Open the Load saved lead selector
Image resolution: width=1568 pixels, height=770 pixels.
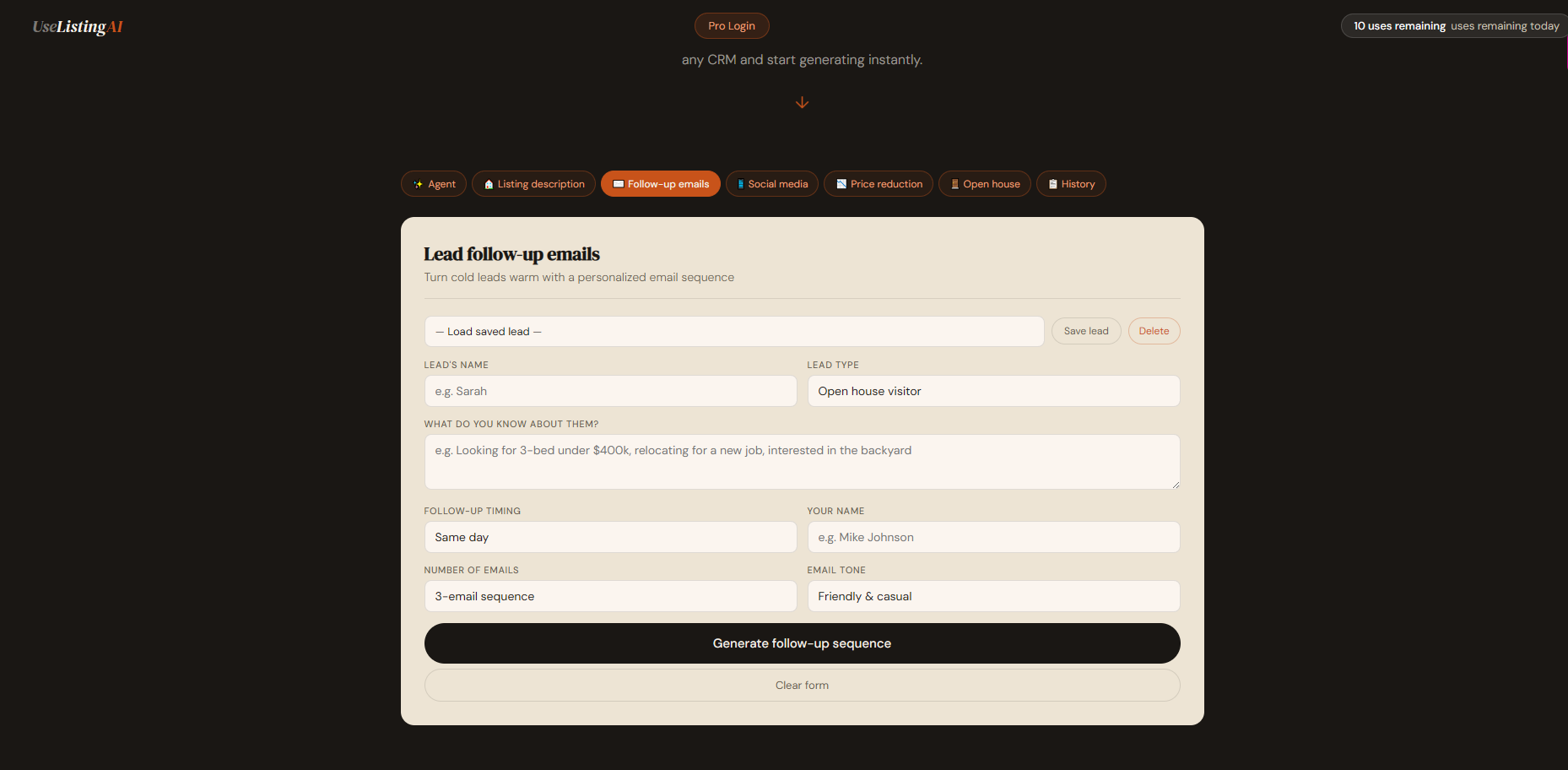pos(733,331)
